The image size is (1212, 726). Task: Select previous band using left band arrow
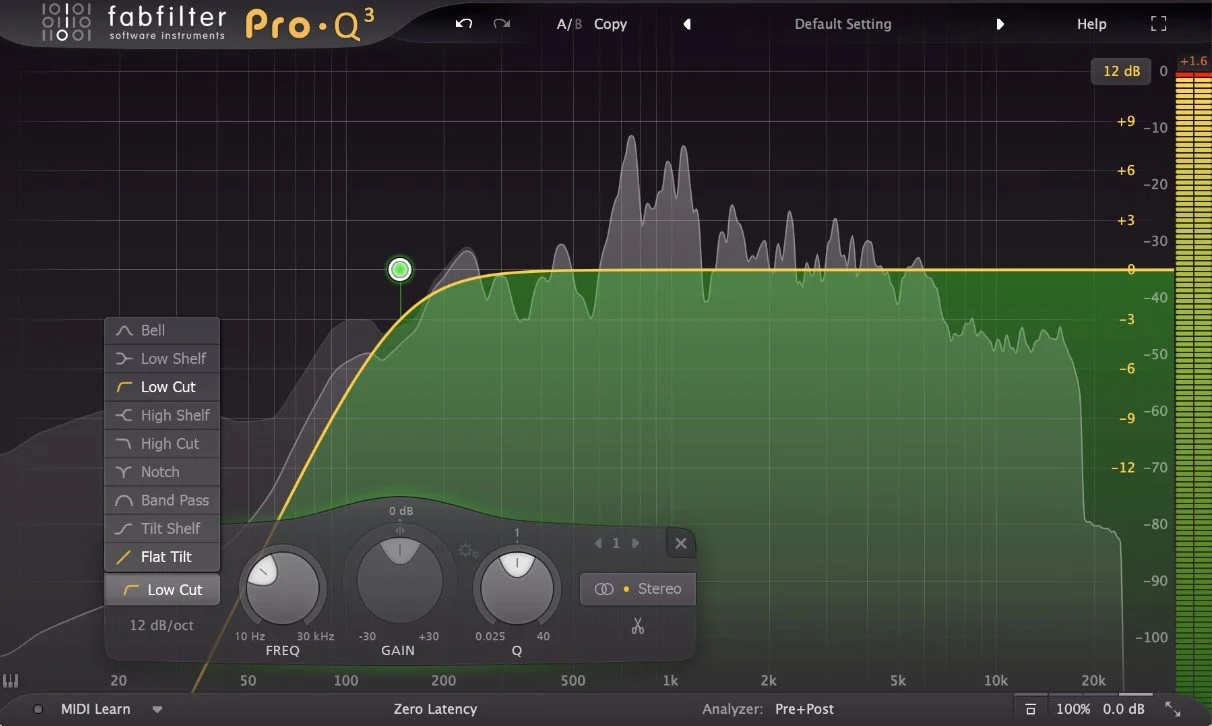pos(598,543)
